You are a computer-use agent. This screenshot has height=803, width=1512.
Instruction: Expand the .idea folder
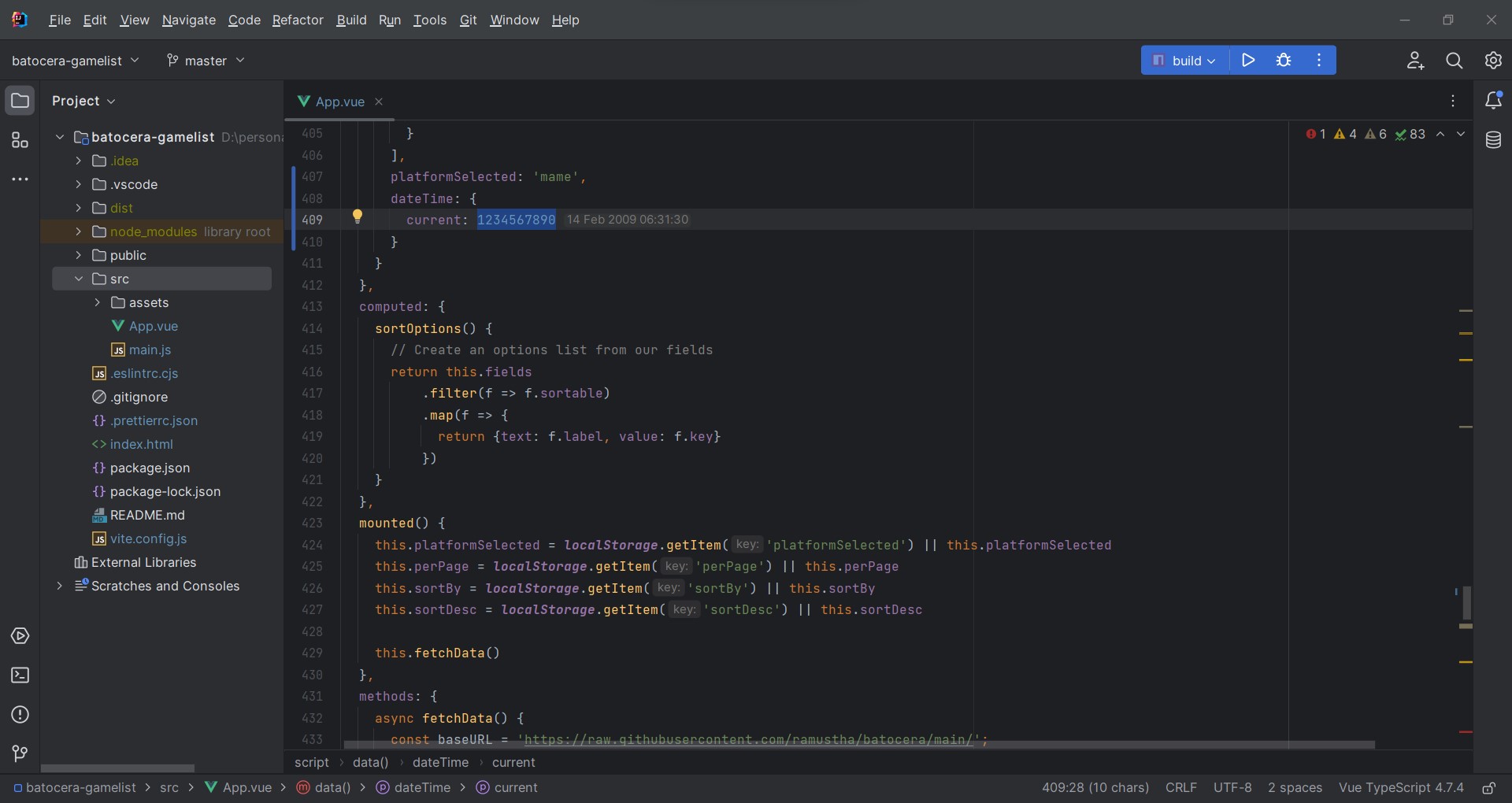tap(79, 161)
